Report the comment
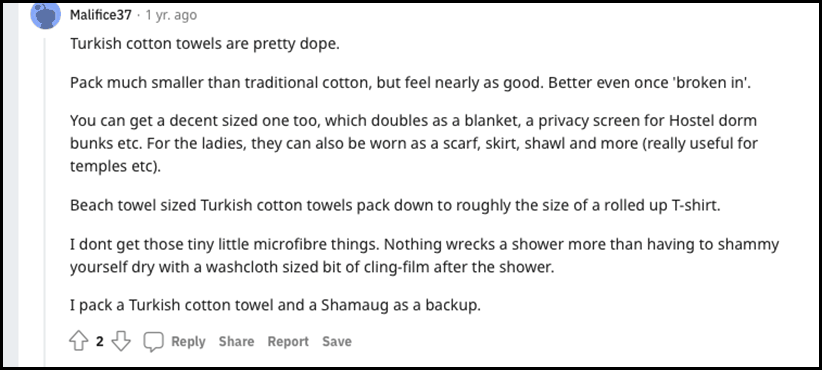 tap(288, 342)
